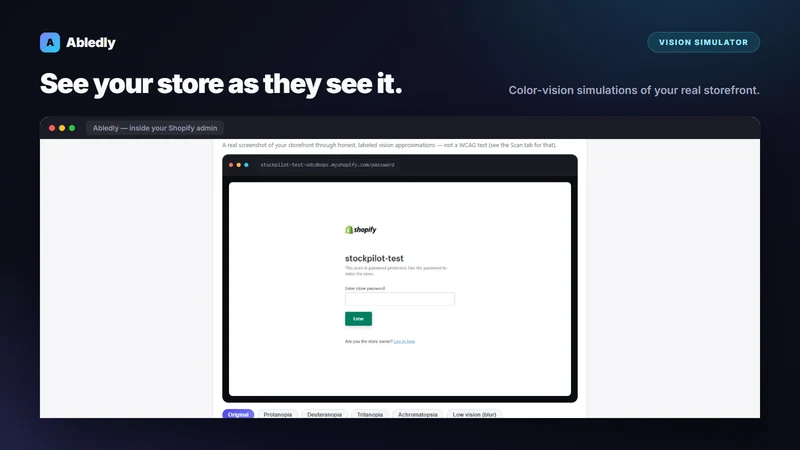Click the 'Color-vision simulations of your real storefront.' subtitle
The image size is (800, 450).
[x=634, y=90]
